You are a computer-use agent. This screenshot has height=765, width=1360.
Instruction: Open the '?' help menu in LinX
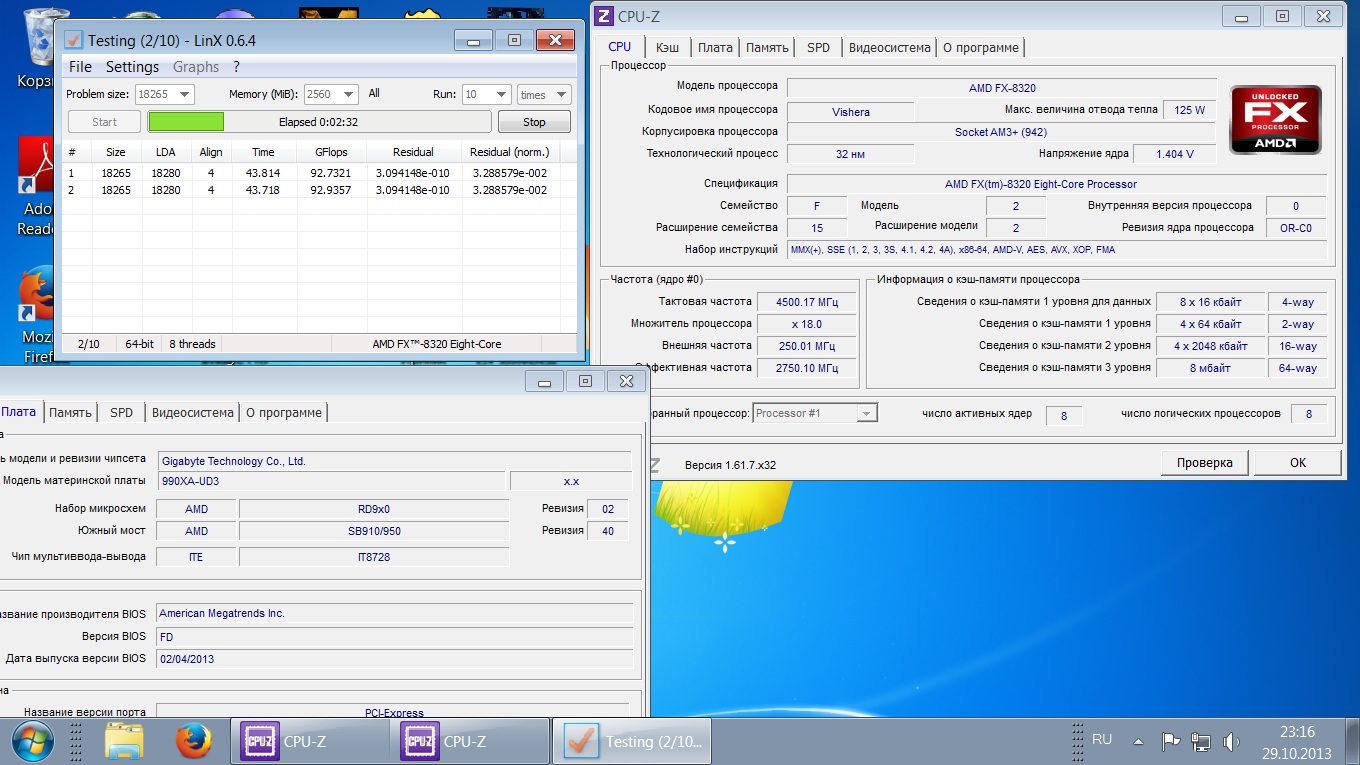point(236,67)
